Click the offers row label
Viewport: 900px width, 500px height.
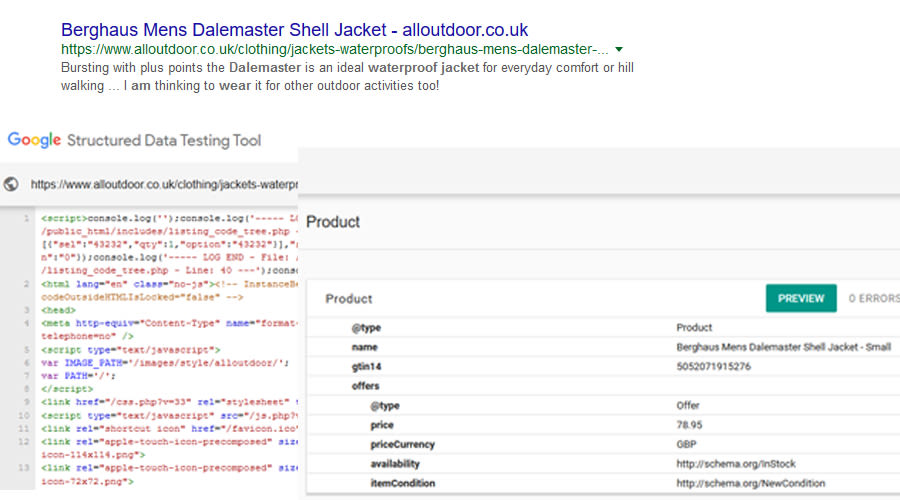[365, 386]
